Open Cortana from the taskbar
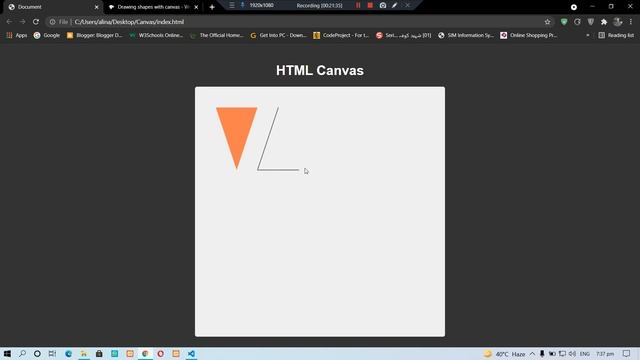Viewport: 640px width, 360px height. pos(37,353)
